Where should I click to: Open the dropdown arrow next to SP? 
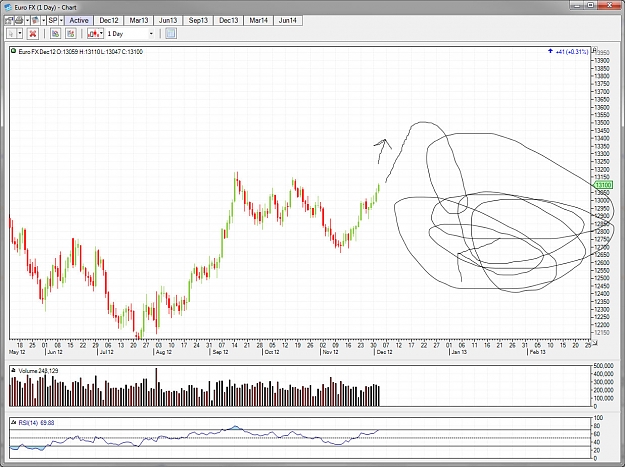click(61, 20)
